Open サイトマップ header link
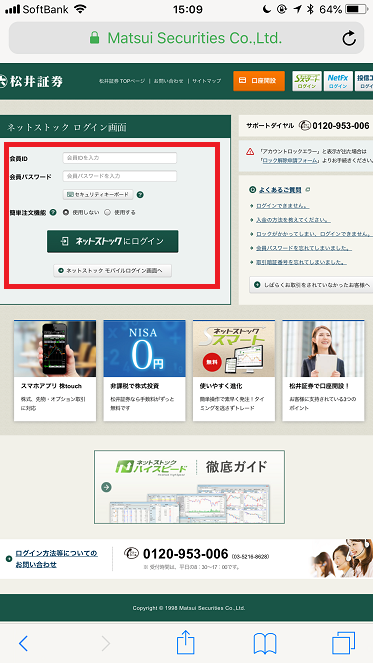This screenshot has width=373, height=663. tap(206, 81)
